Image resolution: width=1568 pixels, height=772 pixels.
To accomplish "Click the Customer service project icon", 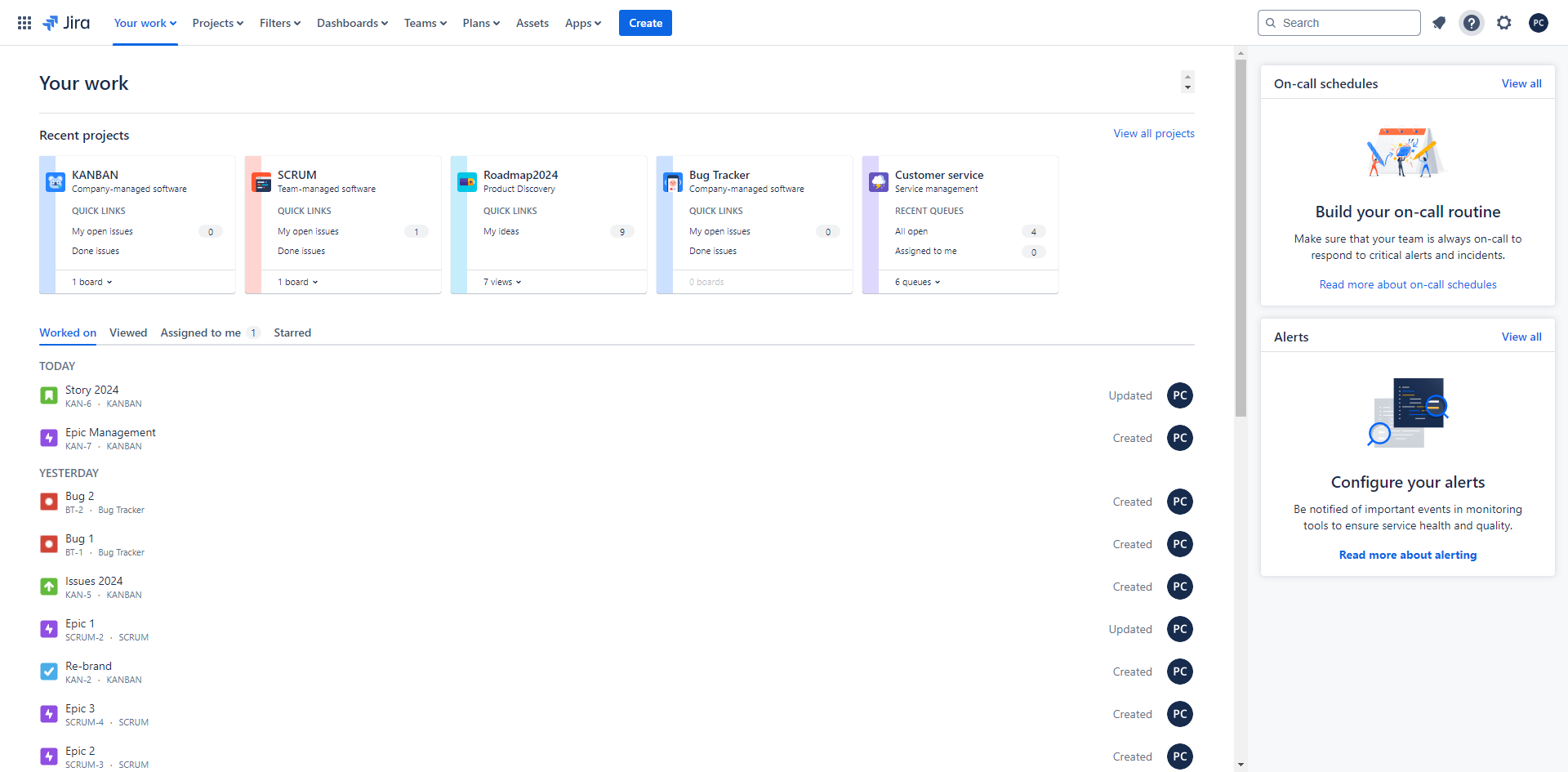I will pyautogui.click(x=879, y=182).
